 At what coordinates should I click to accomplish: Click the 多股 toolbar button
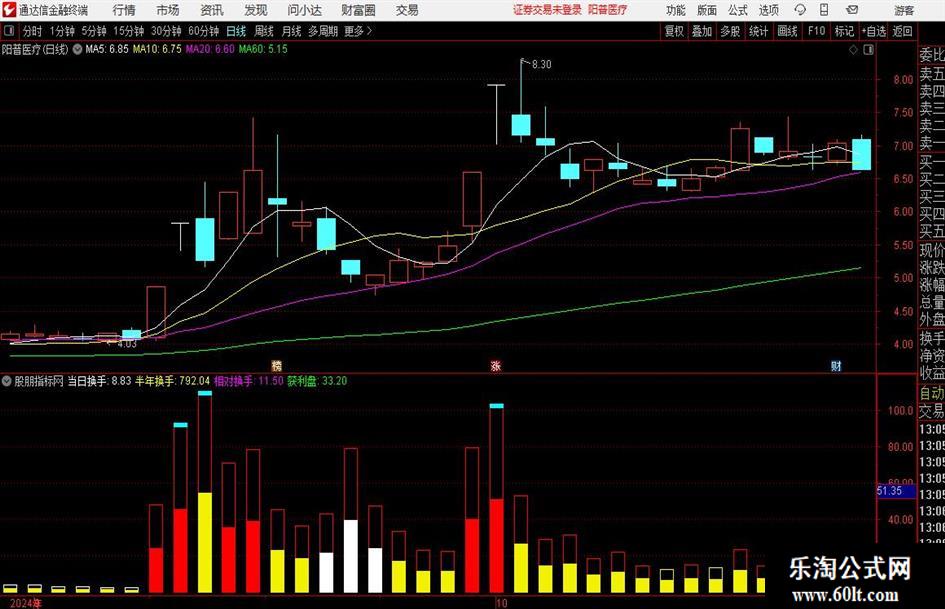click(730, 31)
